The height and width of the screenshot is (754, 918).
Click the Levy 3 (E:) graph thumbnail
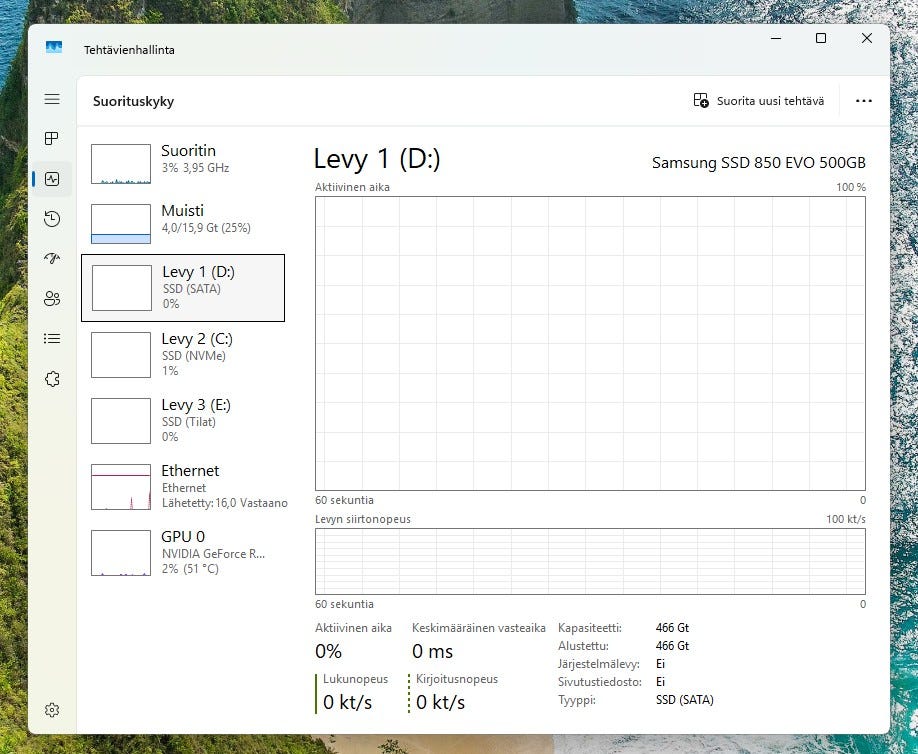tap(121, 421)
